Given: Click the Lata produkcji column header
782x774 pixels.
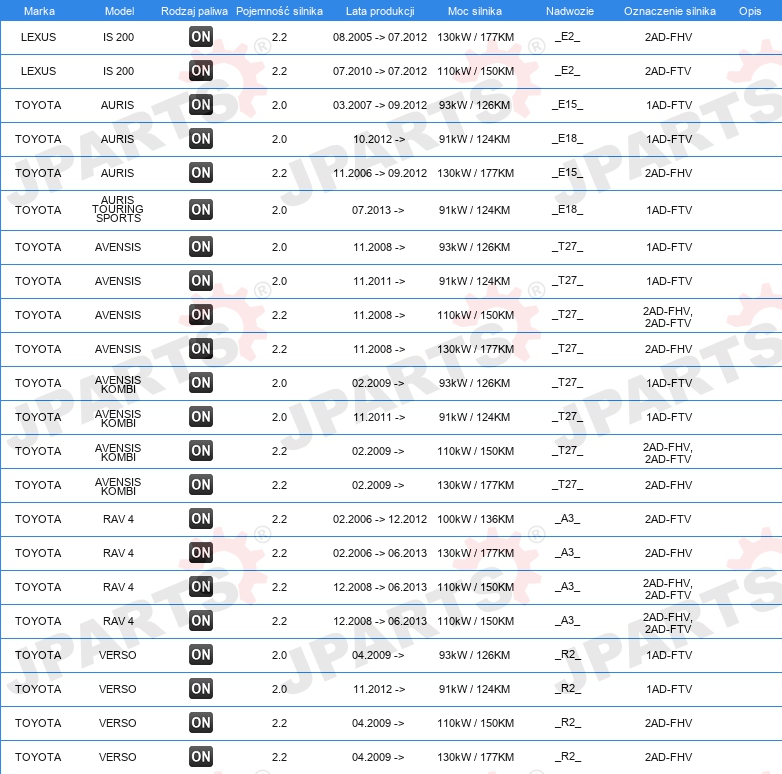Looking at the screenshot, I should pyautogui.click(x=380, y=11).
